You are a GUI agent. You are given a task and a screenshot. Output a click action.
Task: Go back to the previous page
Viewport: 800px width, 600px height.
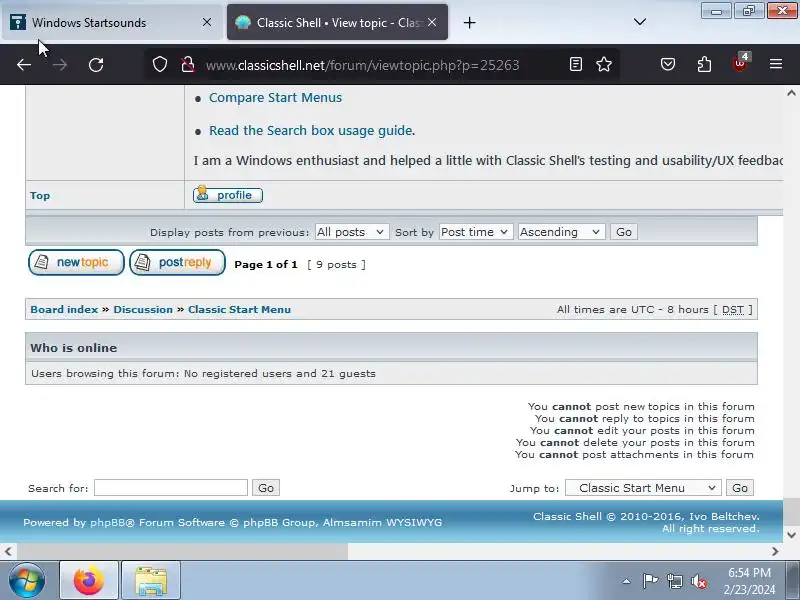point(24,65)
